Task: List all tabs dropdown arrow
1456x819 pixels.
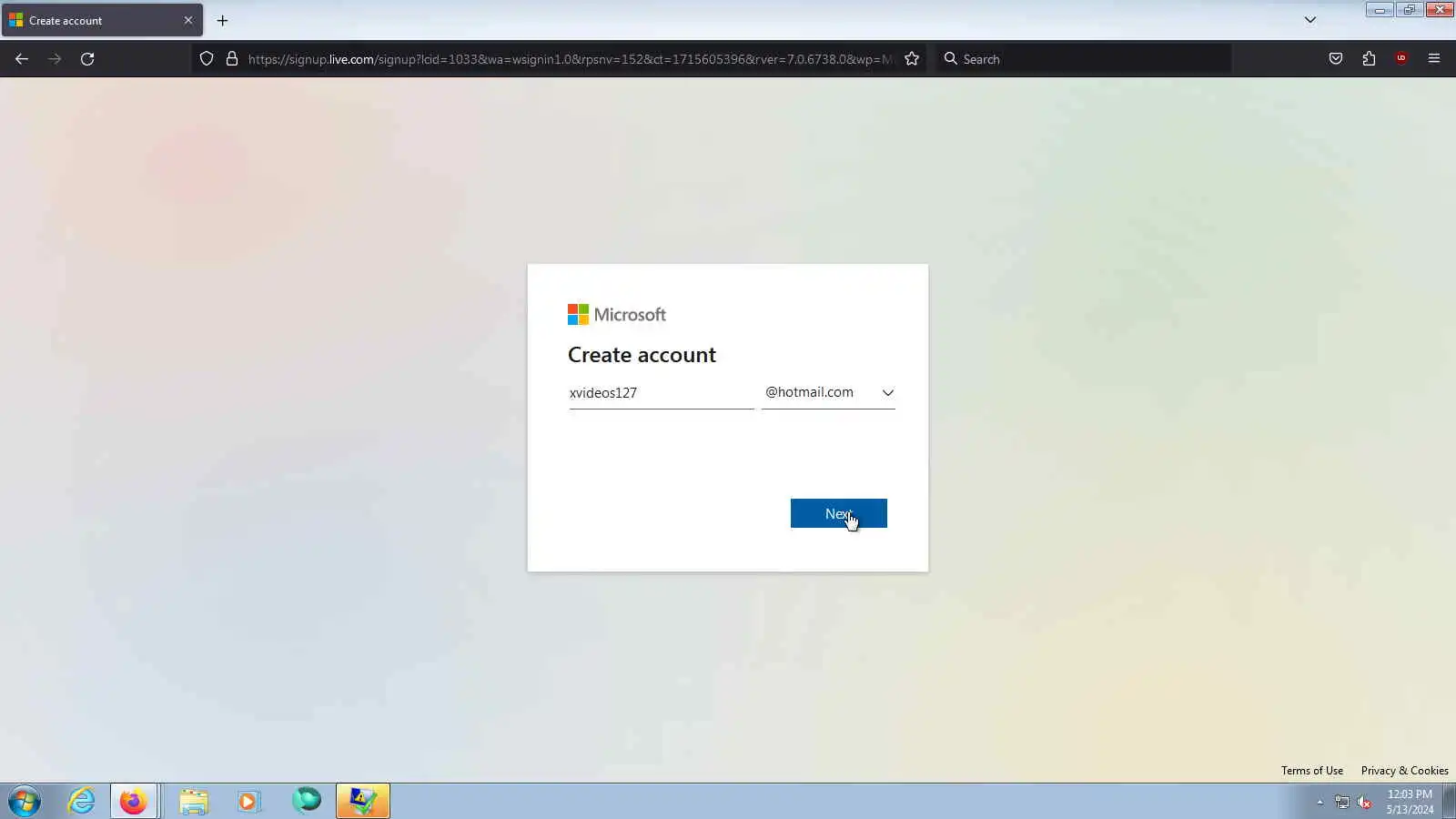Action: (x=1310, y=20)
